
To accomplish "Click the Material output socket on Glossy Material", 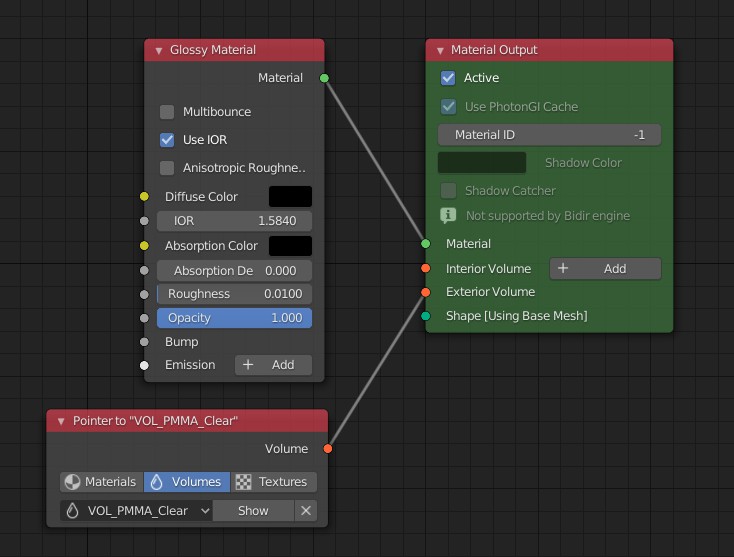I will click(x=324, y=78).
